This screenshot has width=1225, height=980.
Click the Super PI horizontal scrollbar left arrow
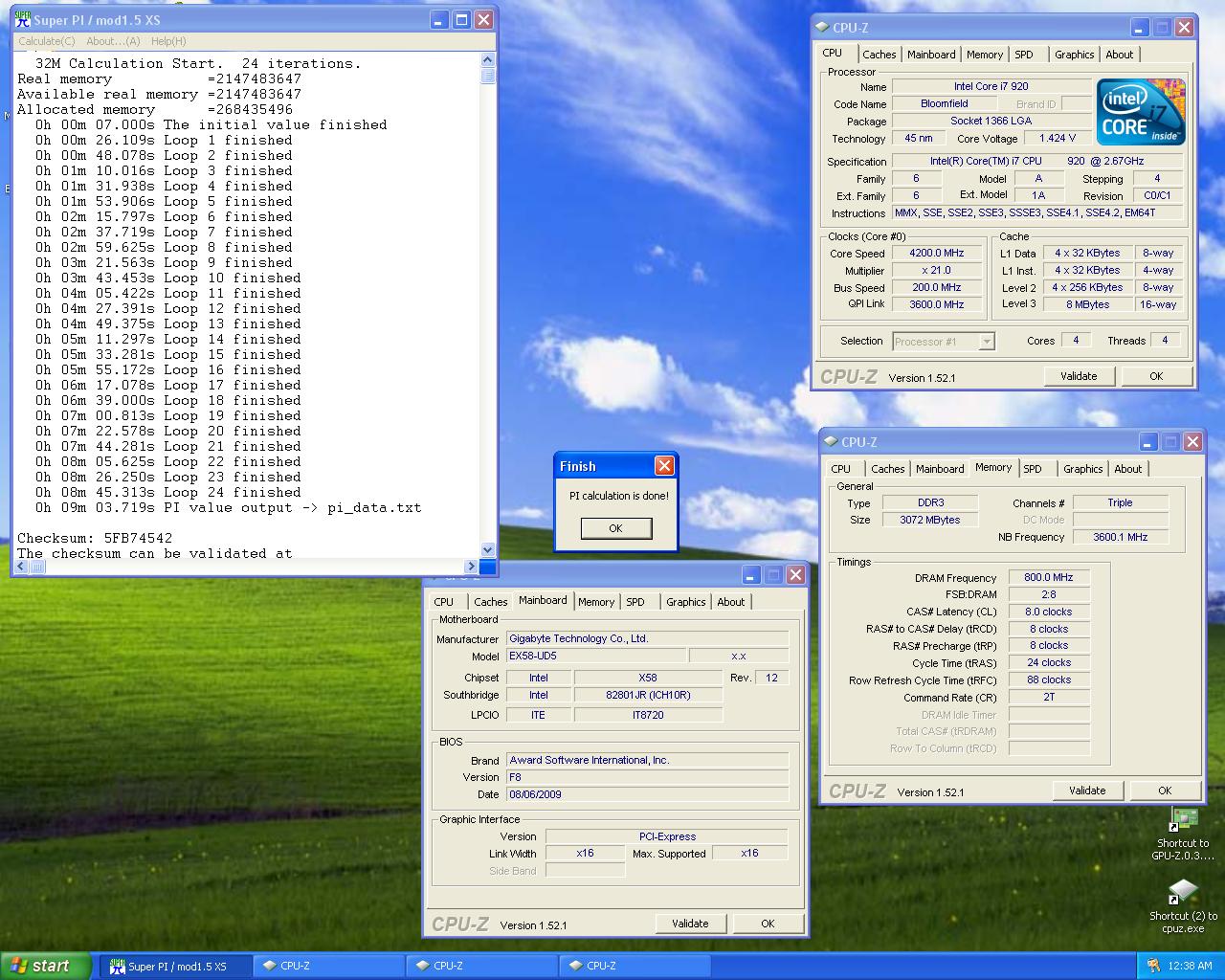click(x=21, y=567)
